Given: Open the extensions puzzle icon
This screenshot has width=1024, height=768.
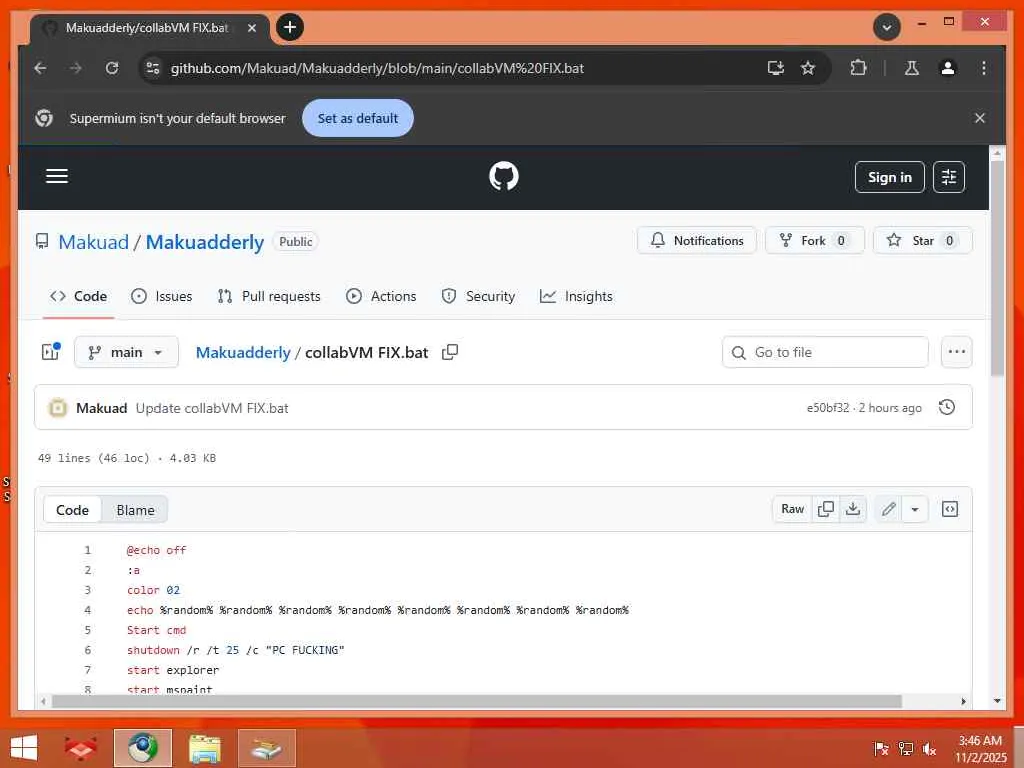Looking at the screenshot, I should point(858,68).
